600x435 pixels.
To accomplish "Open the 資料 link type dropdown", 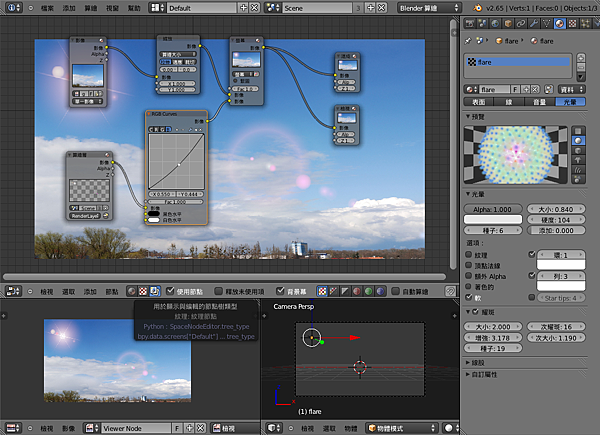I will (x=571, y=90).
